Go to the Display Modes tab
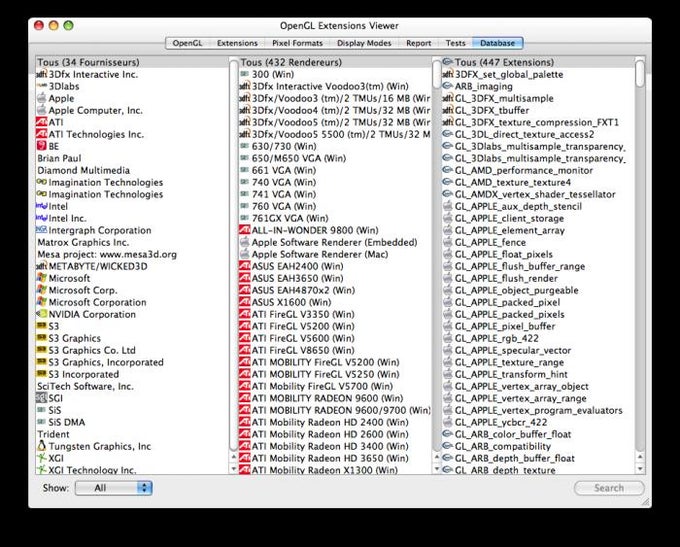The width and height of the screenshot is (680, 547). click(x=364, y=43)
